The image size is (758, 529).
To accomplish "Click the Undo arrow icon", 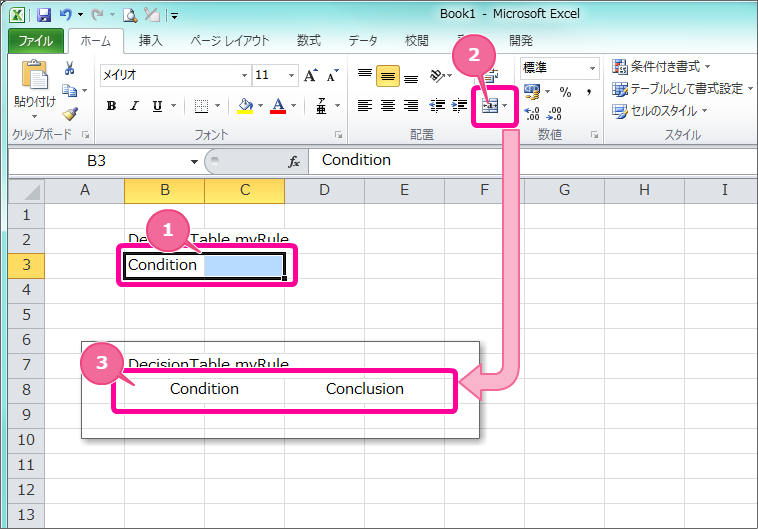I will click(x=65, y=15).
